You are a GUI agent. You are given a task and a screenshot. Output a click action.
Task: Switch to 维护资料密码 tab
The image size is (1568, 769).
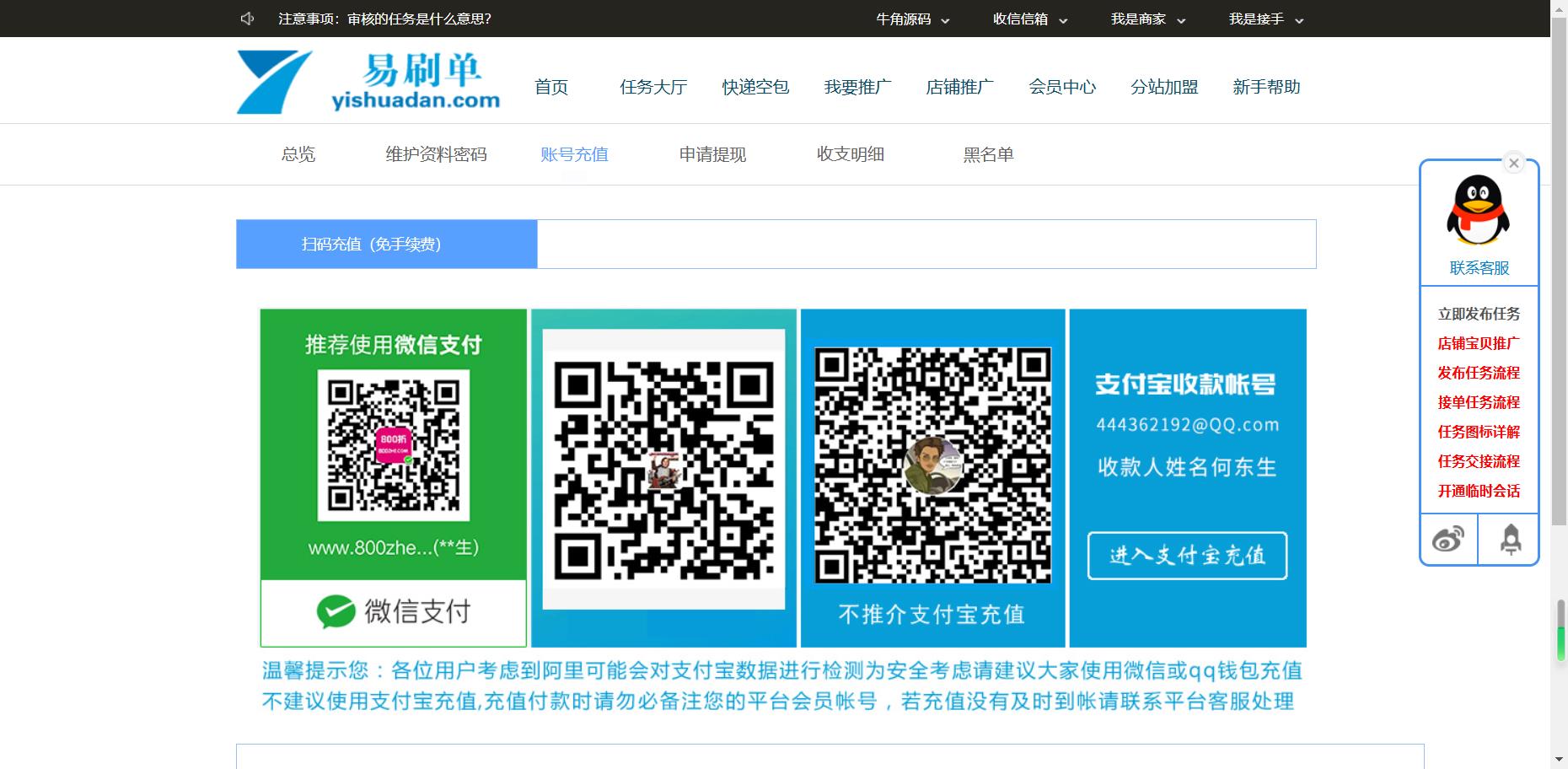coord(436,154)
